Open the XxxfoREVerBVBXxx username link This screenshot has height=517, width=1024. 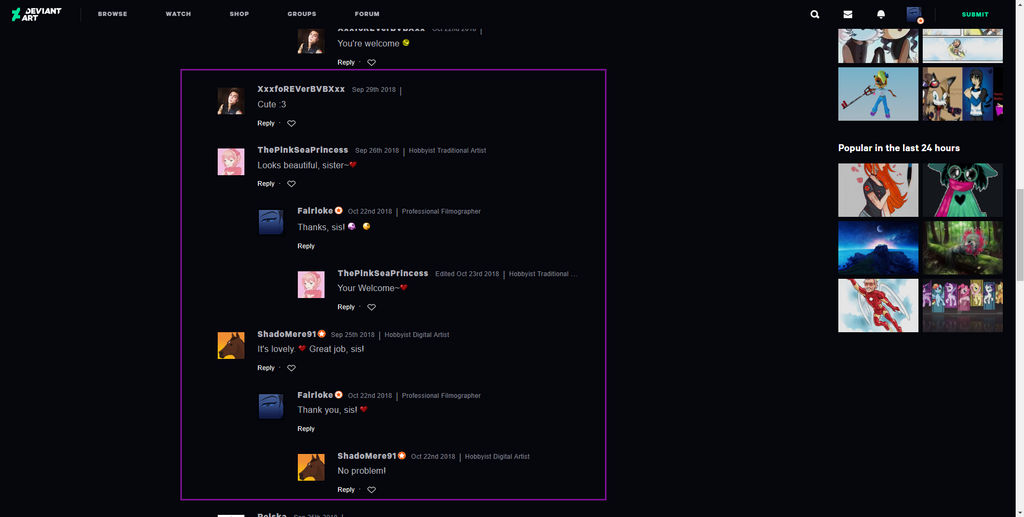[x=301, y=89]
